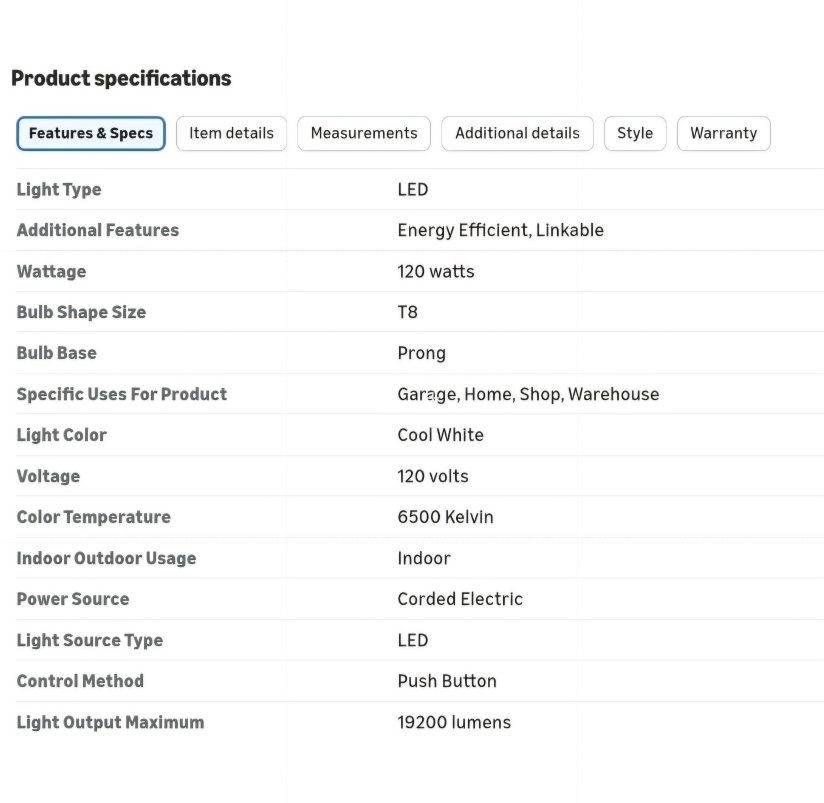This screenshot has height=803, width=824.
Task: Click the Wattage label
Action: [52, 272]
